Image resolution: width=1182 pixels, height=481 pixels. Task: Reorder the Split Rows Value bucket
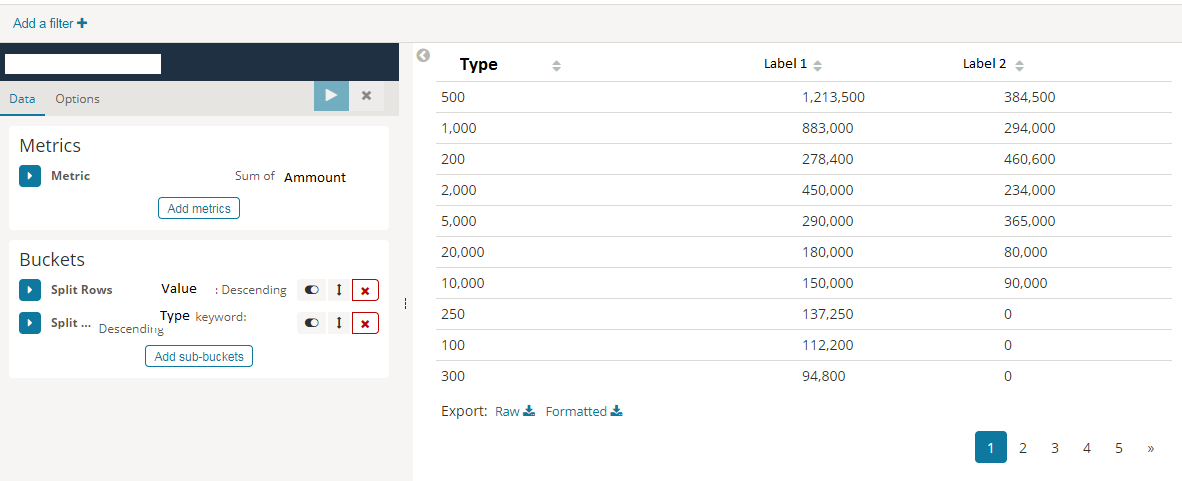[339, 290]
